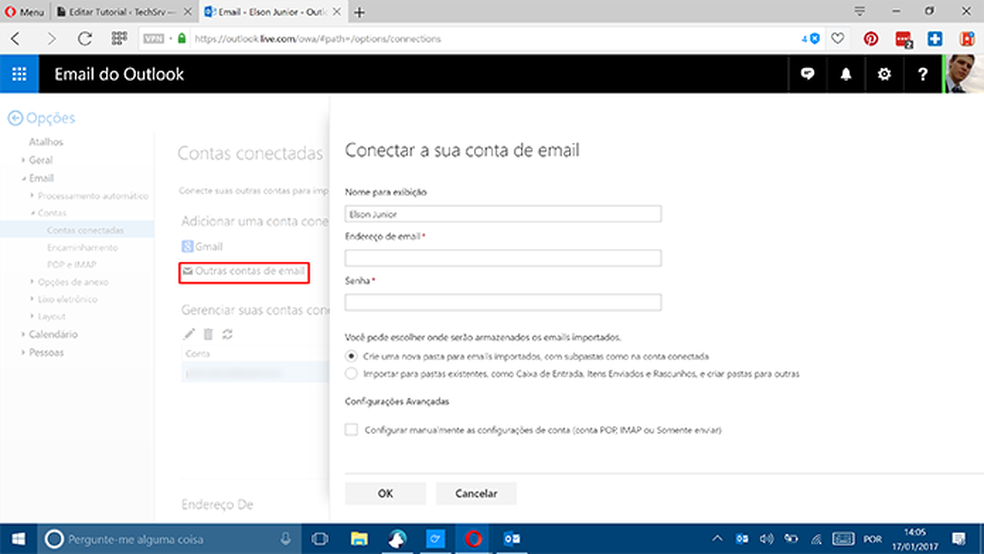Screen dimensions: 984x554
Task: Open the Pinterest extension icon
Action: 870,39
